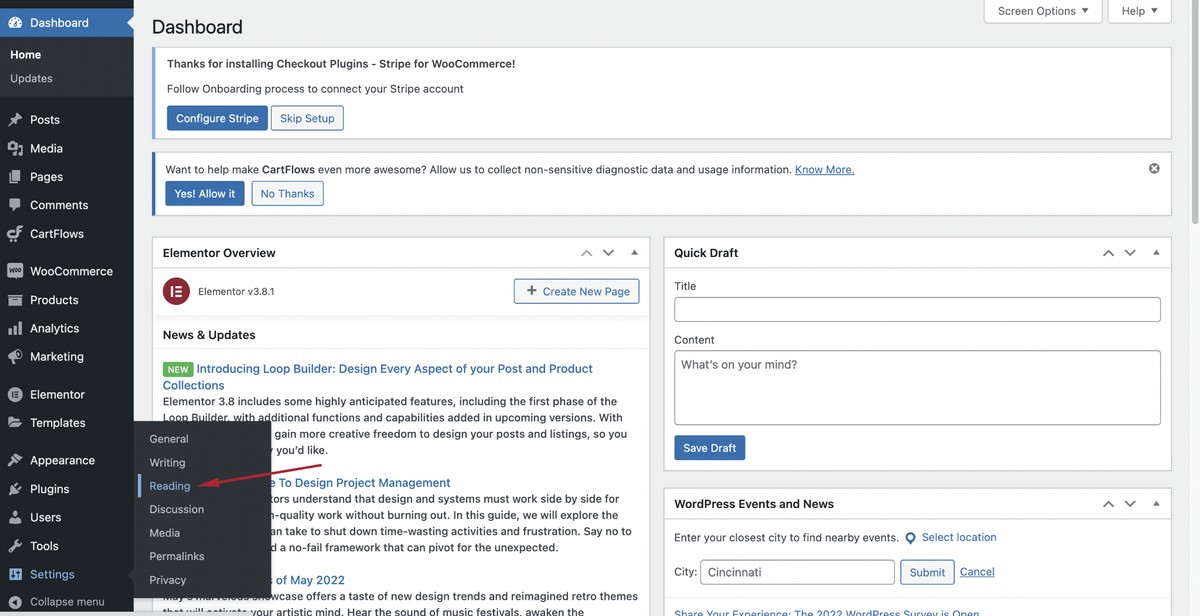Go to Updates under Dashboard
This screenshot has width=1200, height=616.
pyautogui.click(x=31, y=78)
